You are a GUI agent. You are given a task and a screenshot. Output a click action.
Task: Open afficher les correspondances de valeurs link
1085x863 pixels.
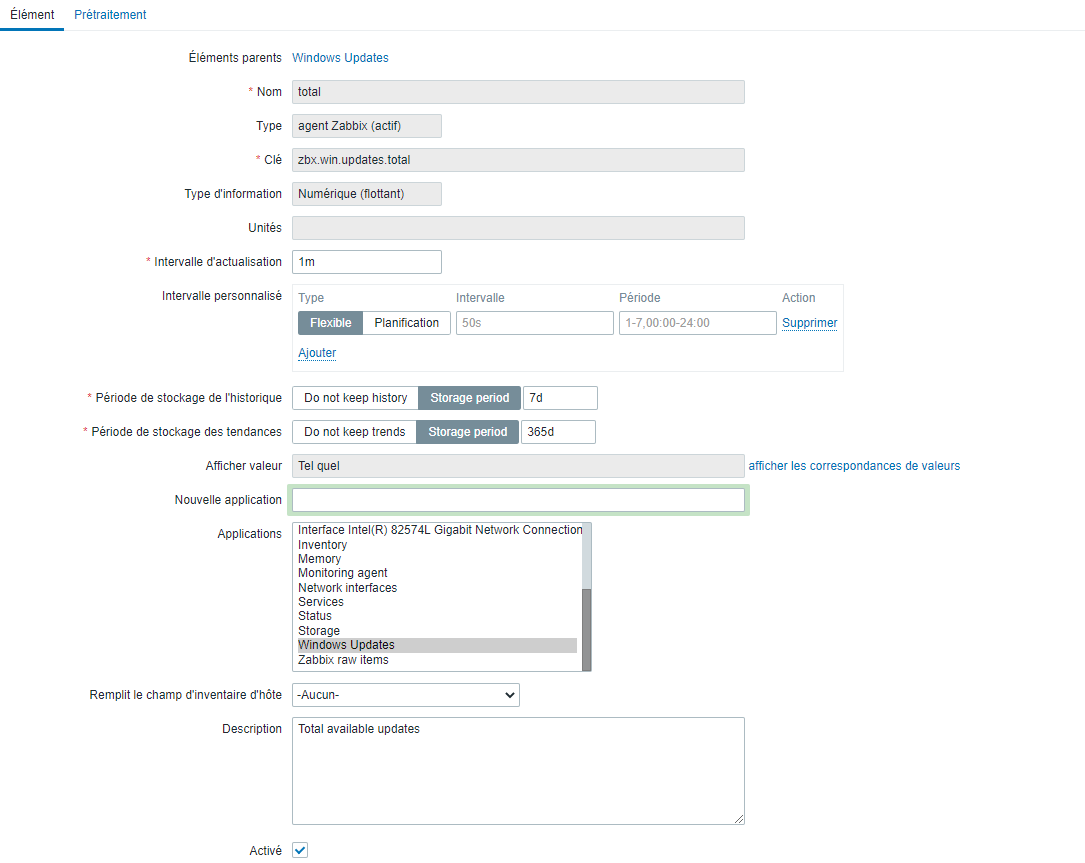854,466
